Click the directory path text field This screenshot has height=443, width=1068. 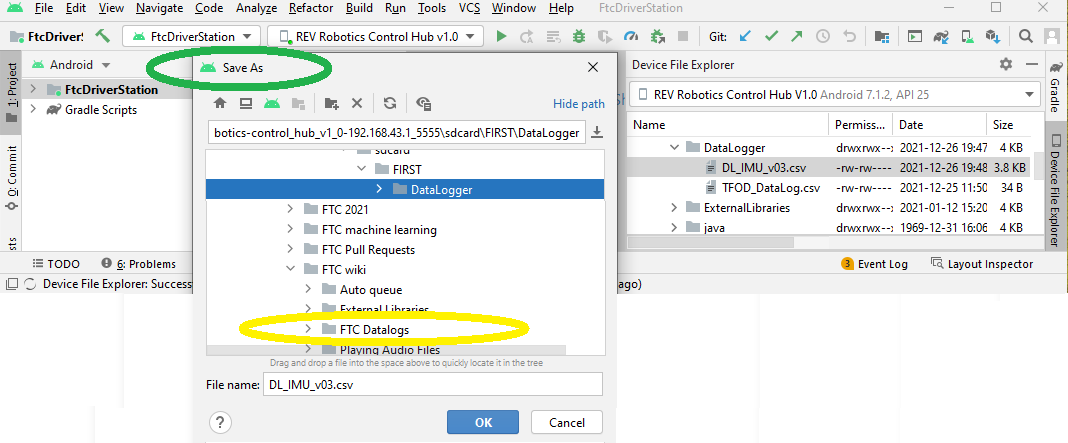click(x=397, y=133)
